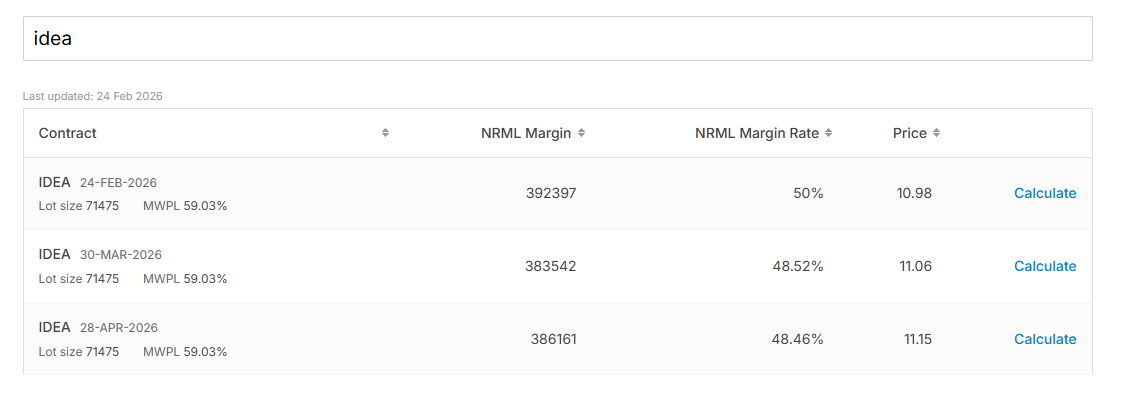This screenshot has height=407, width=1141.
Task: Sort the Price column via its arrows
Action: tap(936, 133)
